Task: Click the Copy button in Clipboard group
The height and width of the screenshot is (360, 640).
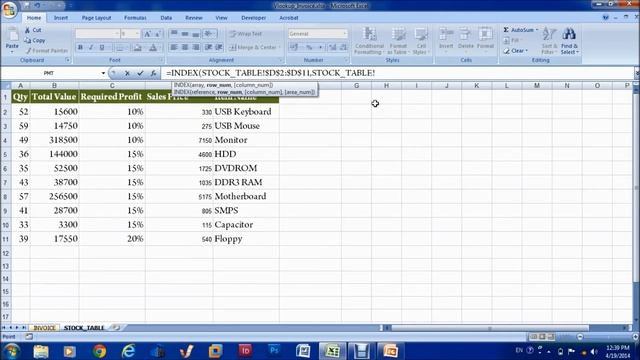Action: (35, 40)
